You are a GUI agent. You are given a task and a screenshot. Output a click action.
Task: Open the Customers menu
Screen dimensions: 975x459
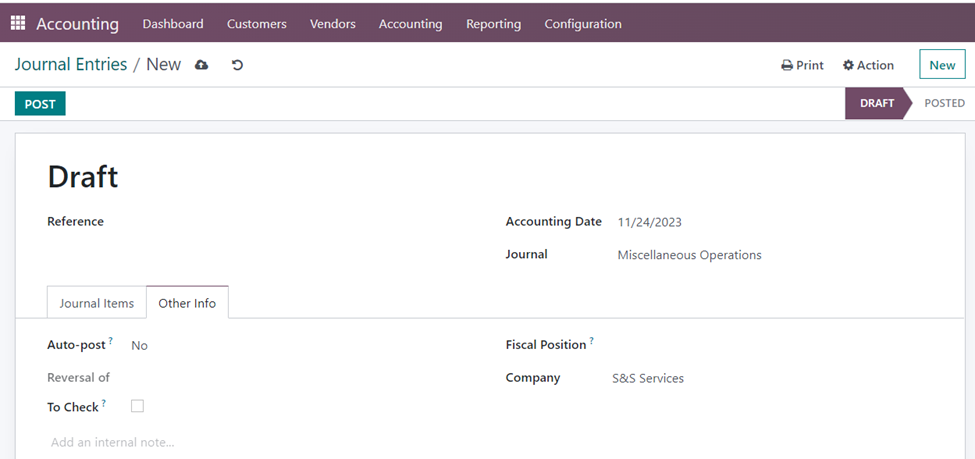tap(256, 24)
